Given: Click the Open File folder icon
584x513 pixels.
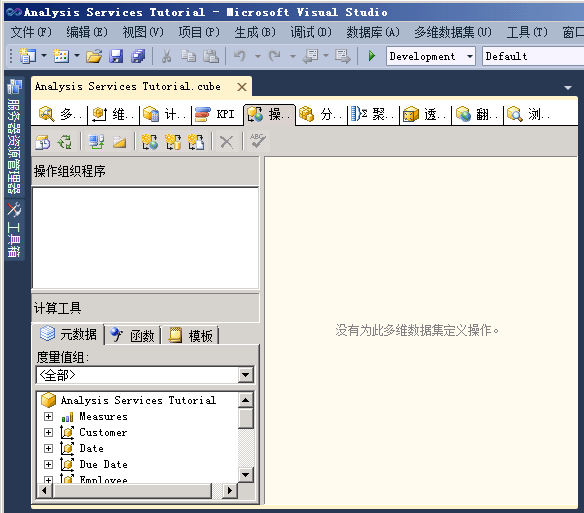Looking at the screenshot, I should coord(94,56).
